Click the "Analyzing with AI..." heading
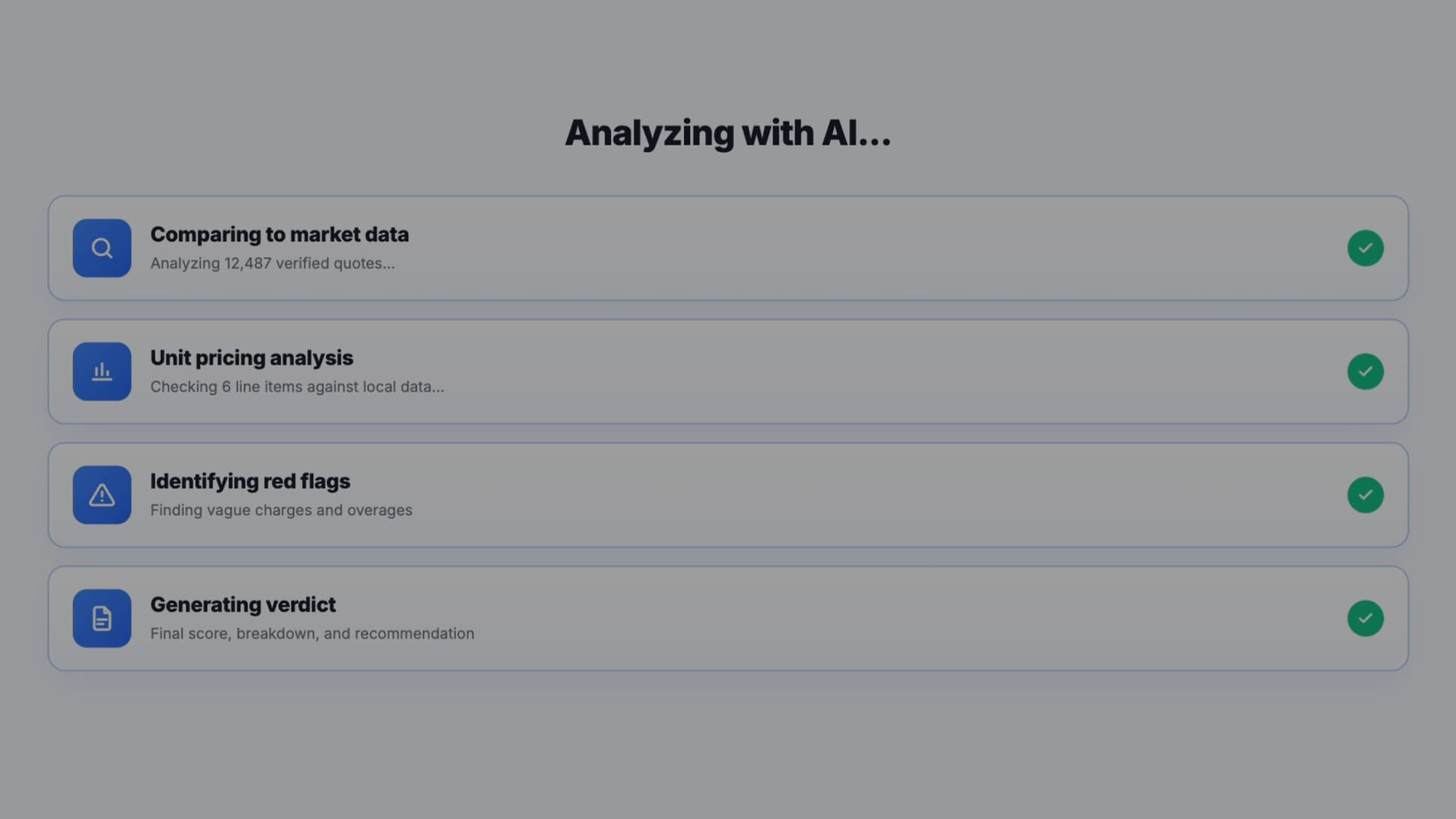1456x819 pixels. (x=727, y=133)
